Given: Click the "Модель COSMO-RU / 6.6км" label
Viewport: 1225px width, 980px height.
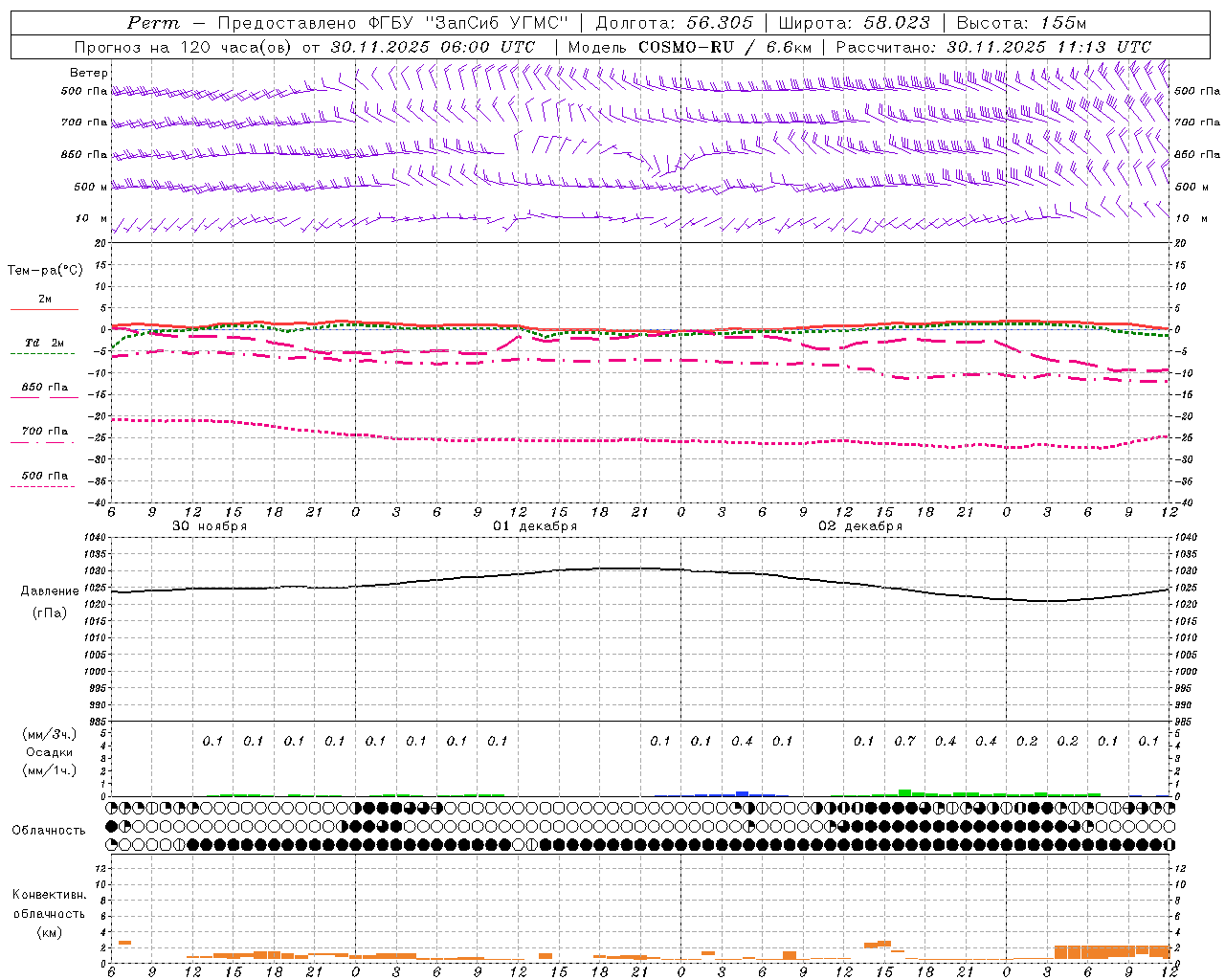Looking at the screenshot, I should click(692, 47).
